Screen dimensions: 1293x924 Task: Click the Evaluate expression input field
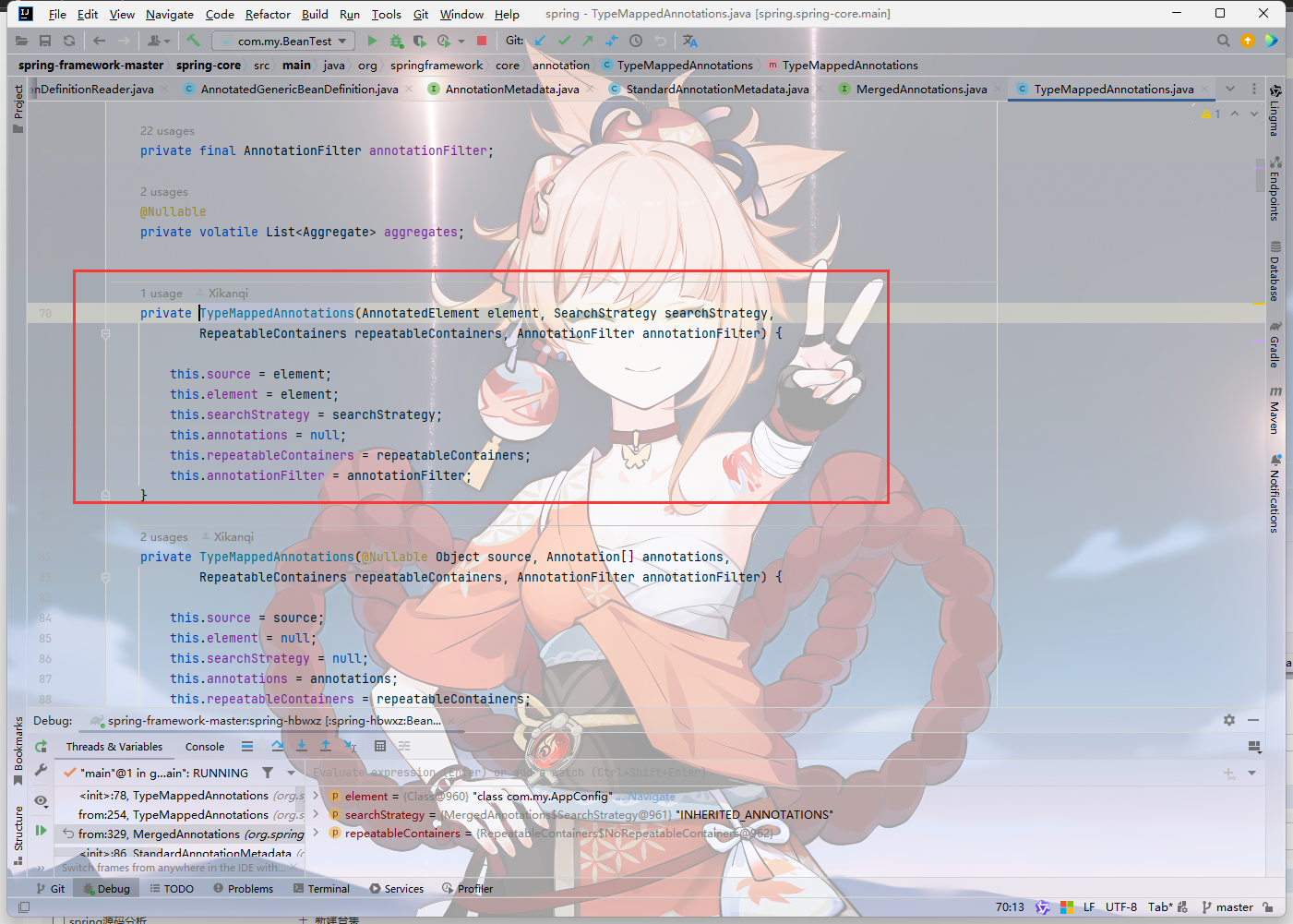[x=761, y=773]
